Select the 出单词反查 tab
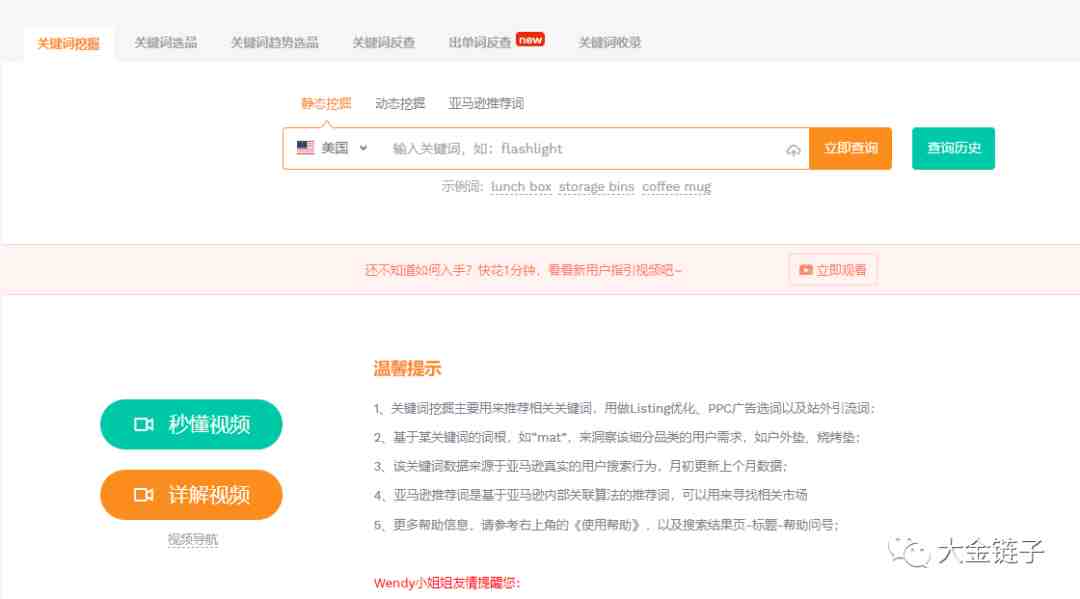The image size is (1080, 599). [x=480, y=43]
